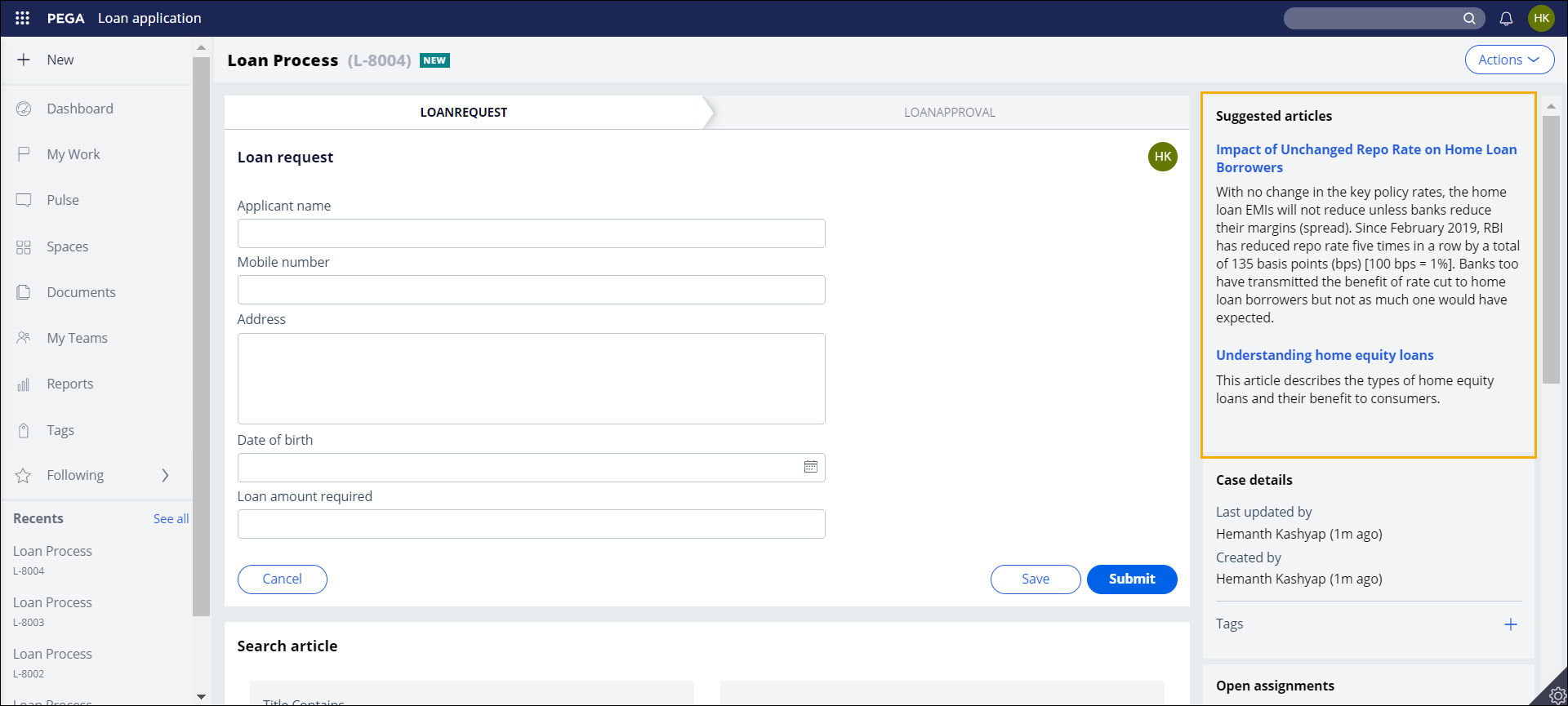Submit the loan request form
Image resolution: width=1568 pixels, height=706 pixels.
1131,579
